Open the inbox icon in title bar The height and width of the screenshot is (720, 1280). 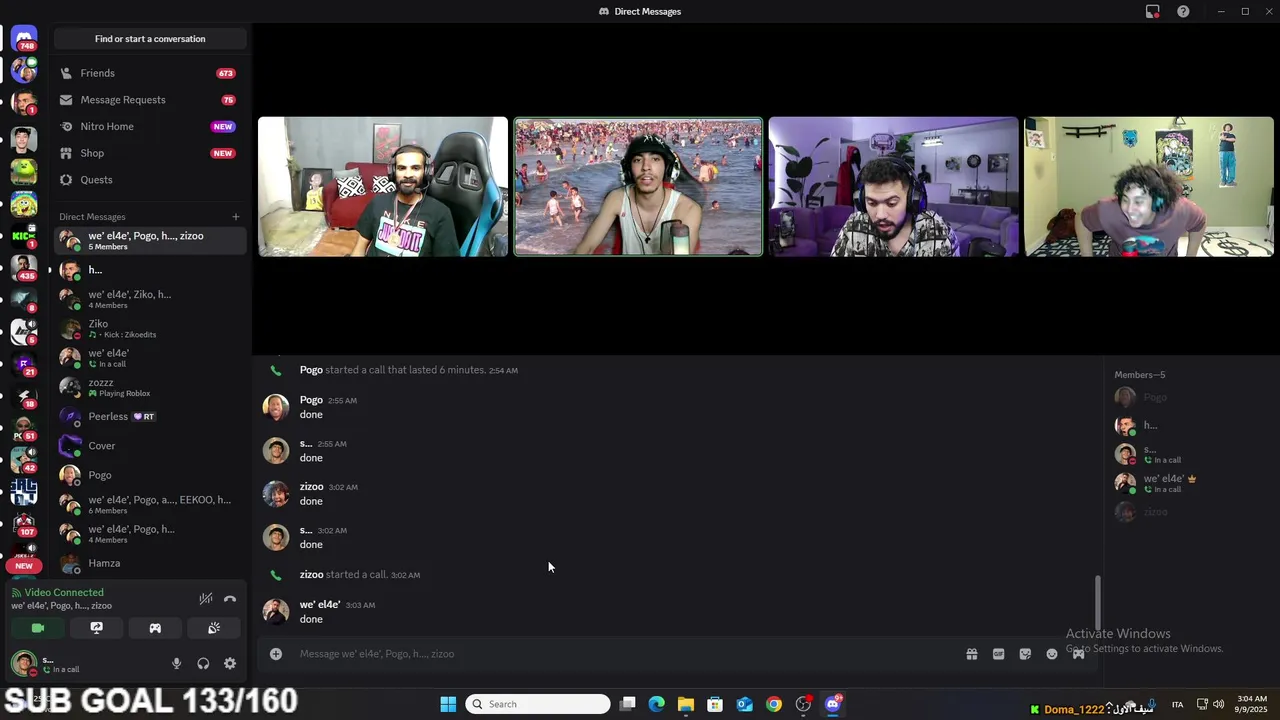tap(1152, 12)
